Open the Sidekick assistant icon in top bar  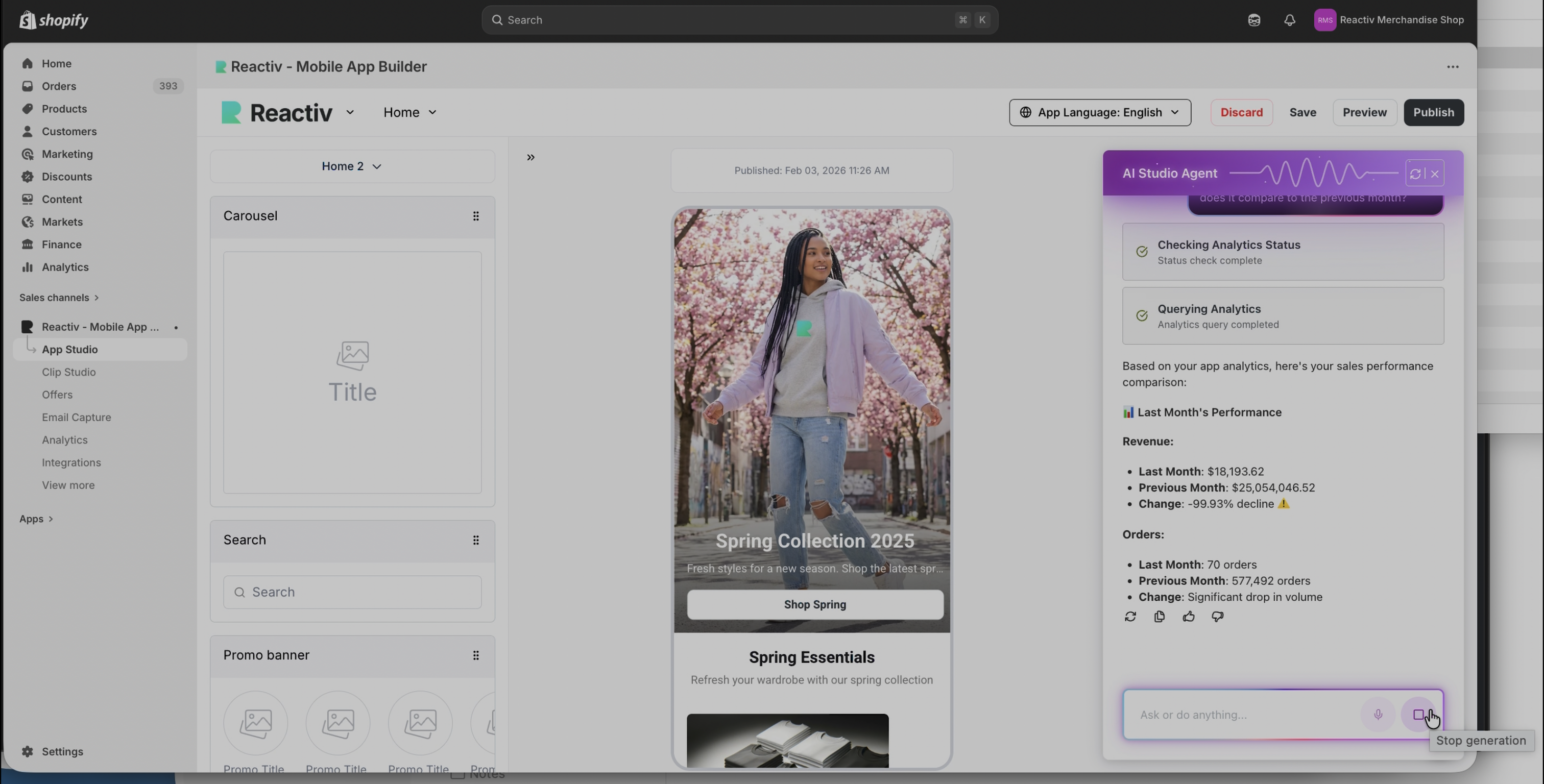coord(1254,20)
